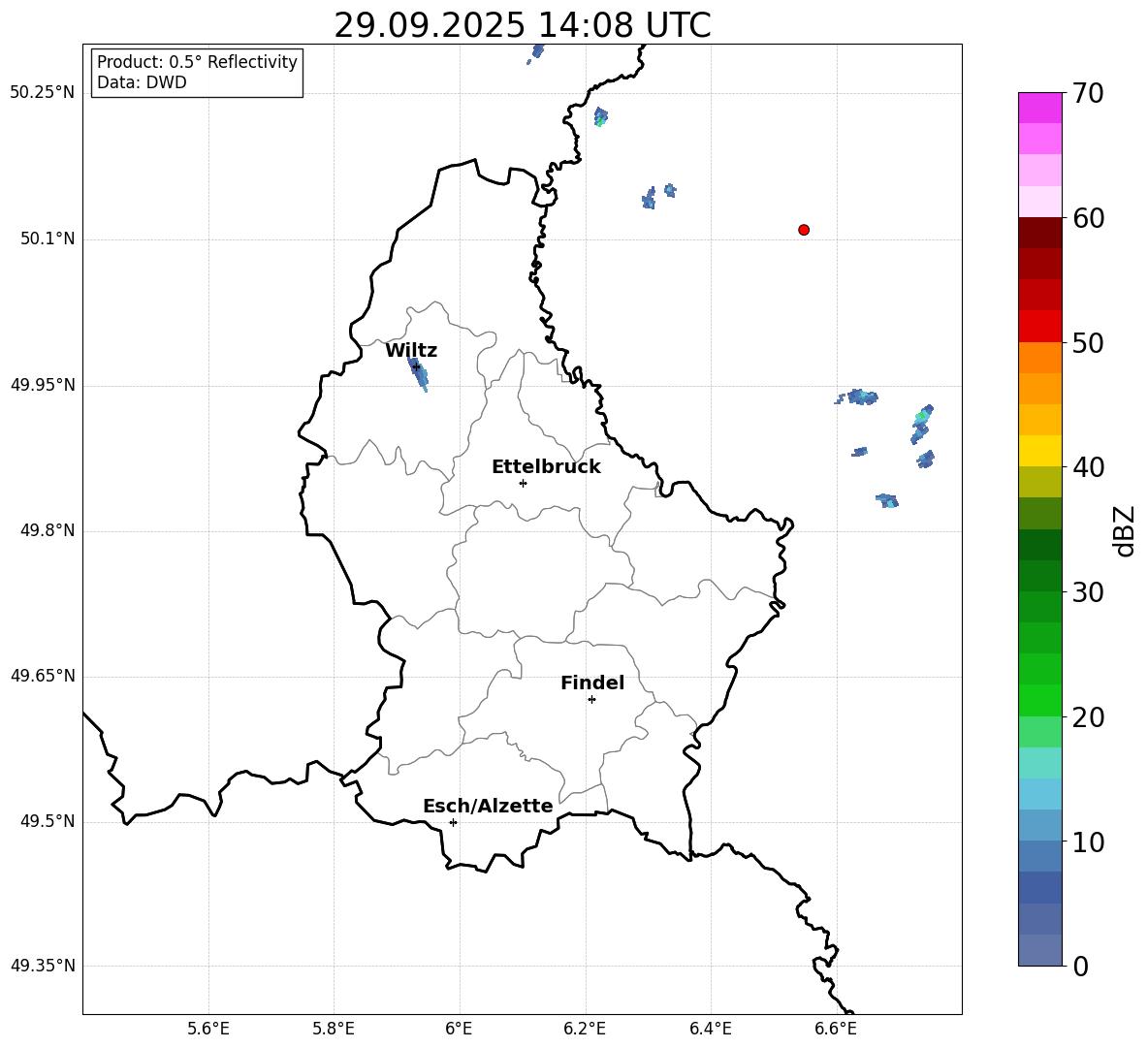The image size is (1148, 1048).
Task: Click the Esch/Alzette station label
Action: 488,806
